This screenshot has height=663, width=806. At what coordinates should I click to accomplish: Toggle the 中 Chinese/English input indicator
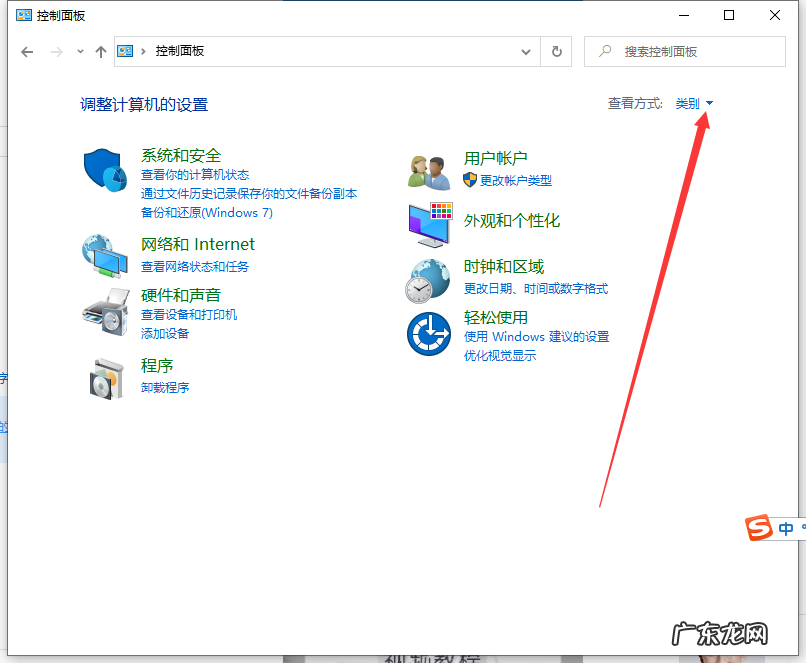pos(784,528)
